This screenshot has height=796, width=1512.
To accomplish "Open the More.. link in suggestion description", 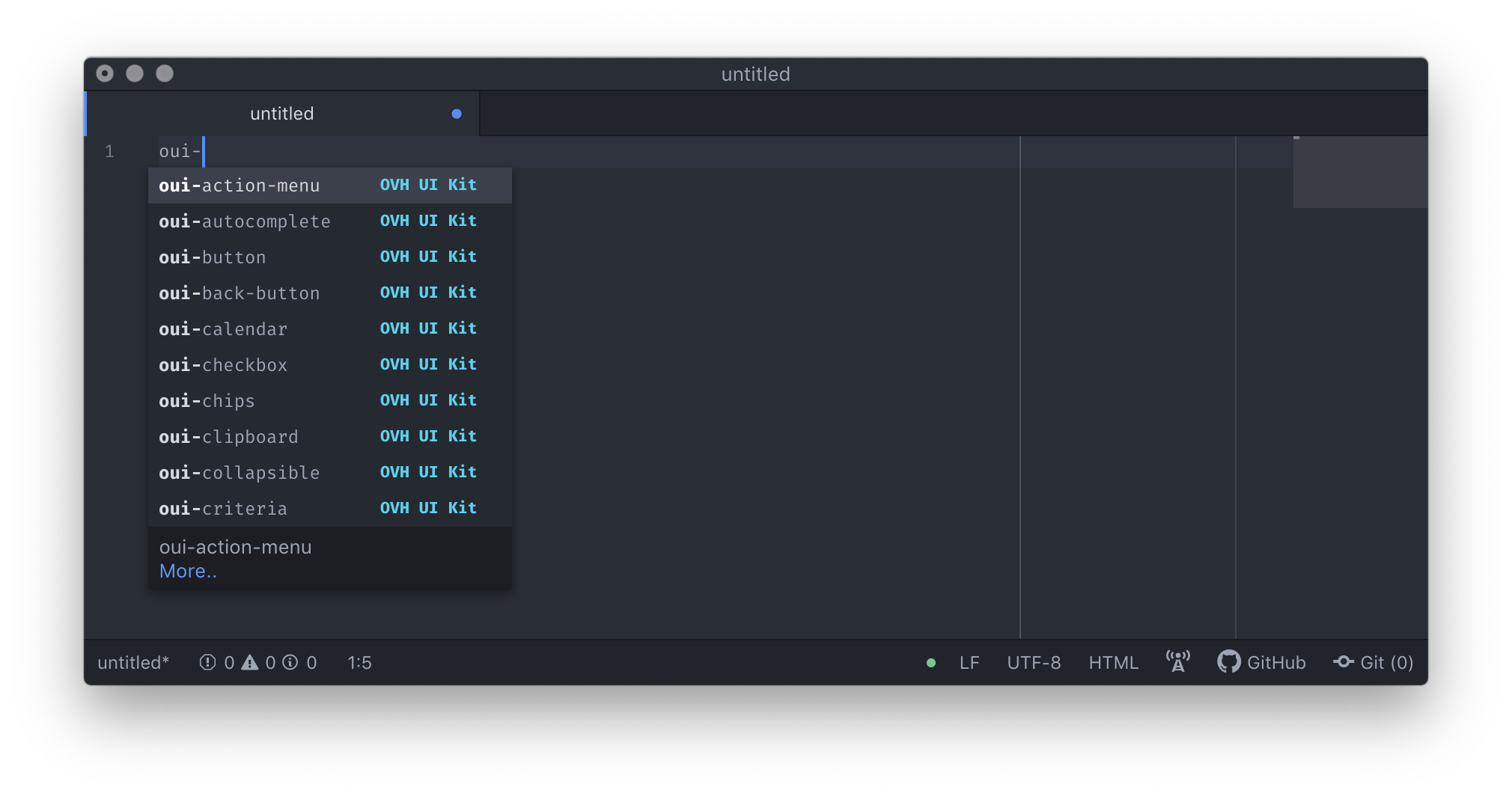I will (x=188, y=572).
